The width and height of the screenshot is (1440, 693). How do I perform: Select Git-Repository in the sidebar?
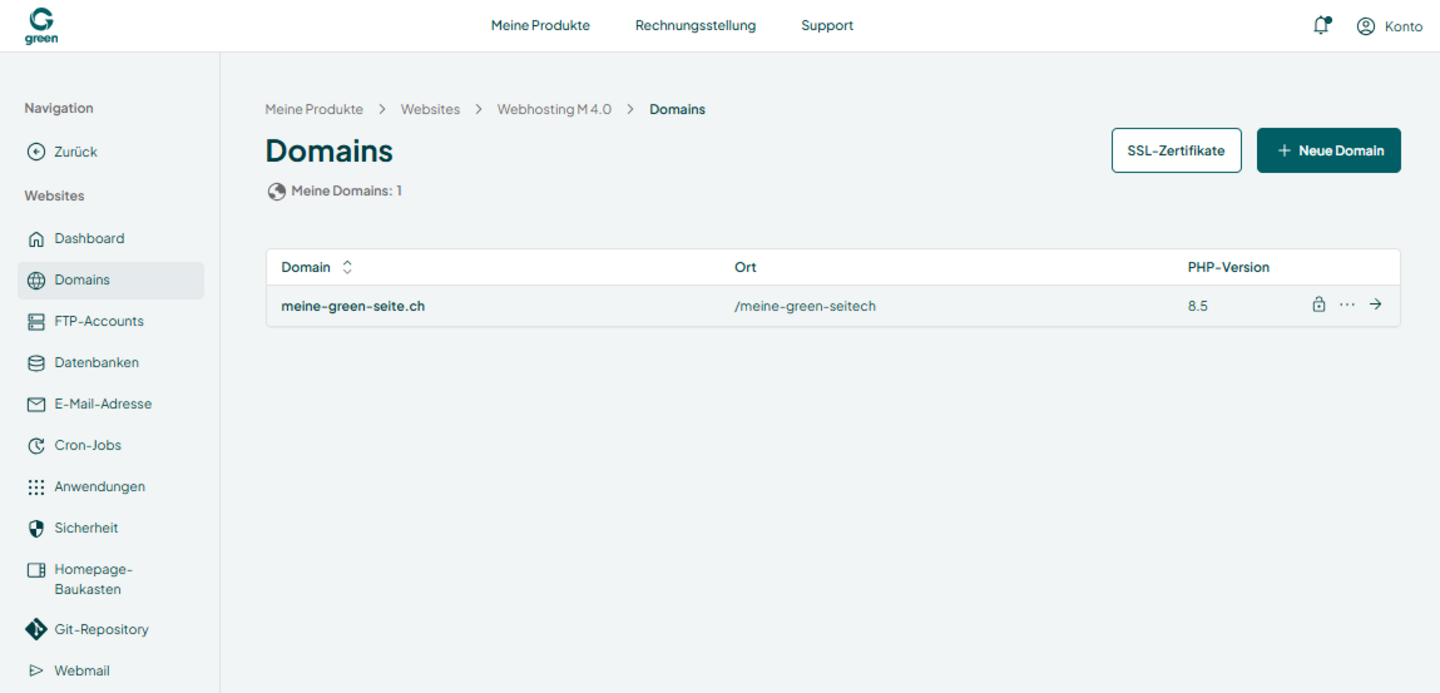pos(88,629)
